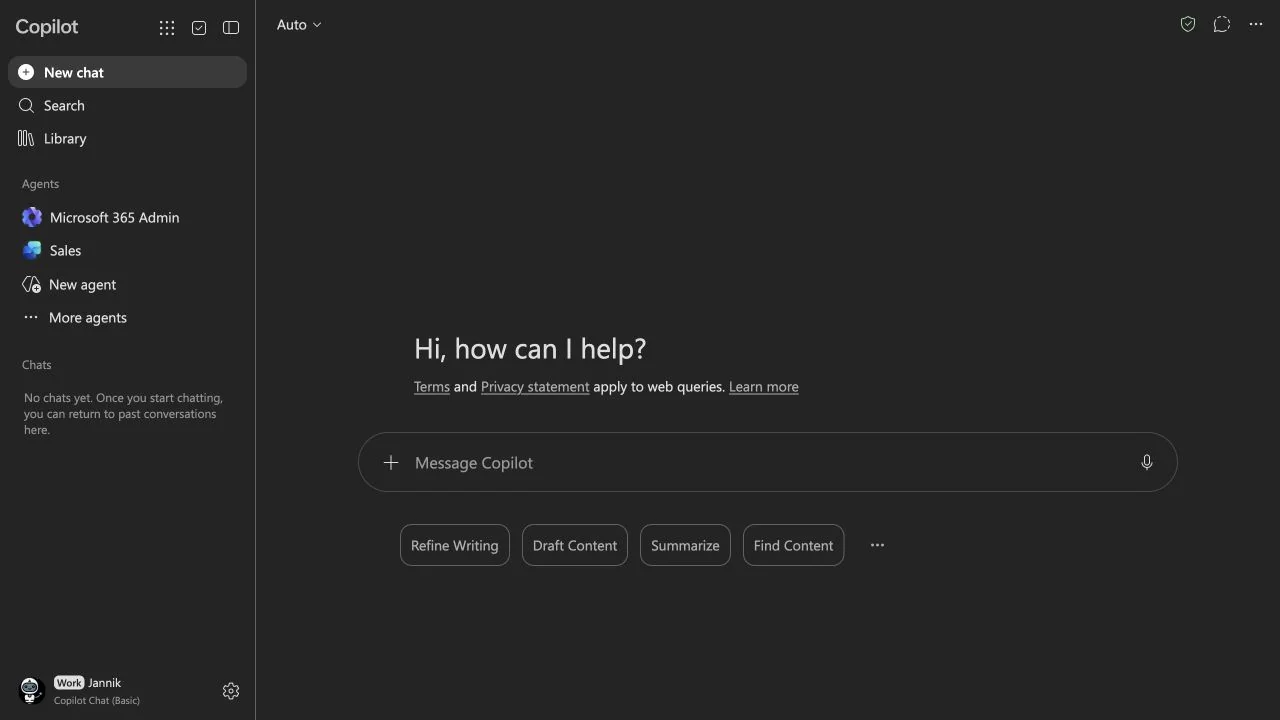Show more prompt suggestions ellipsis
Screen dimensions: 1280x720
(x=877, y=545)
